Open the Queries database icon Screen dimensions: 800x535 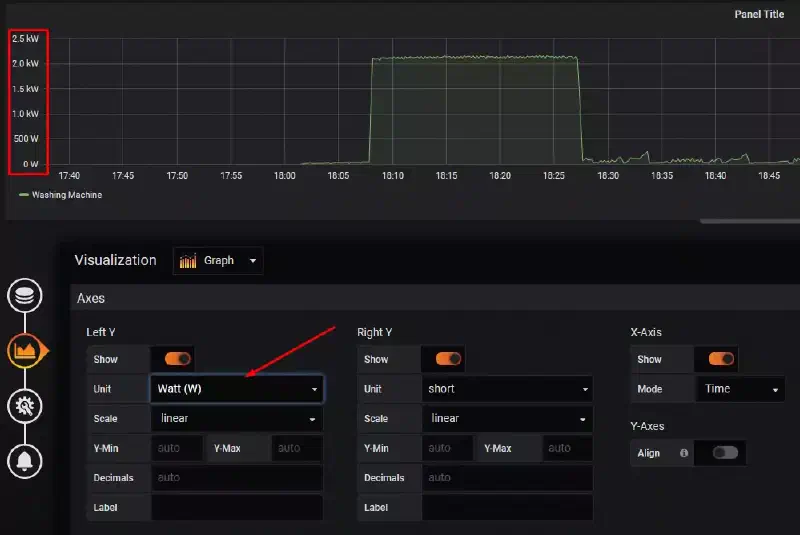pos(24,295)
